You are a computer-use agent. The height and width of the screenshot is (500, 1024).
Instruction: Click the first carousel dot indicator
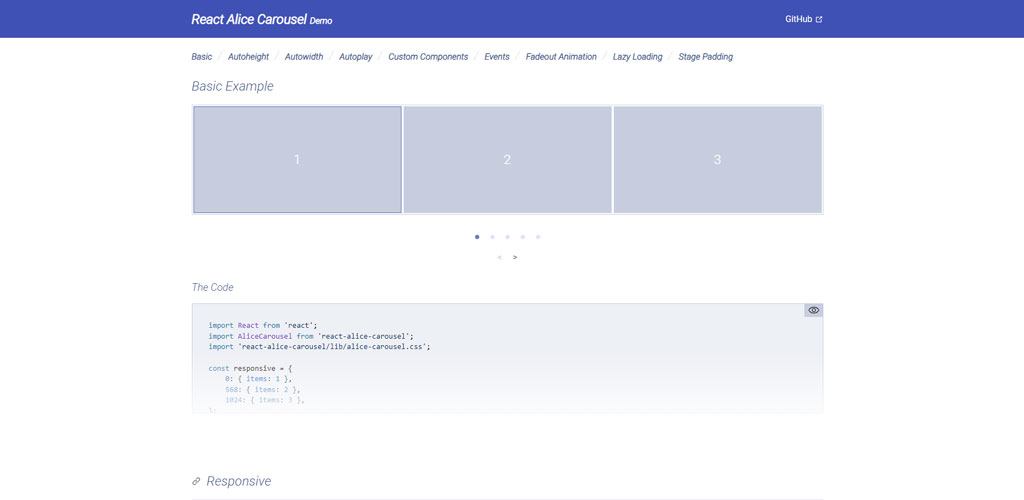477,237
